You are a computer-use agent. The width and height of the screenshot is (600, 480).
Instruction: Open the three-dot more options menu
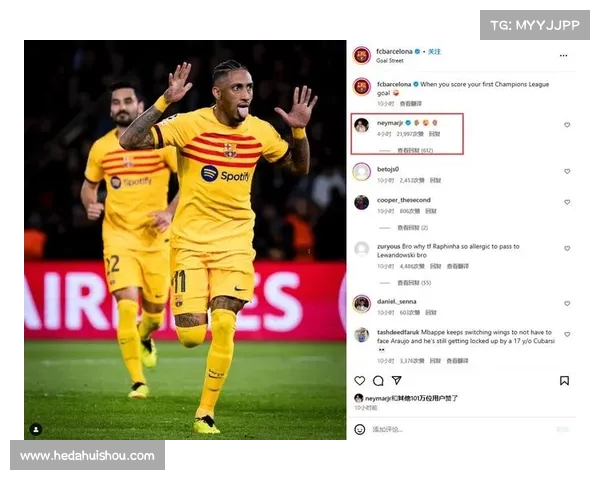pos(563,56)
